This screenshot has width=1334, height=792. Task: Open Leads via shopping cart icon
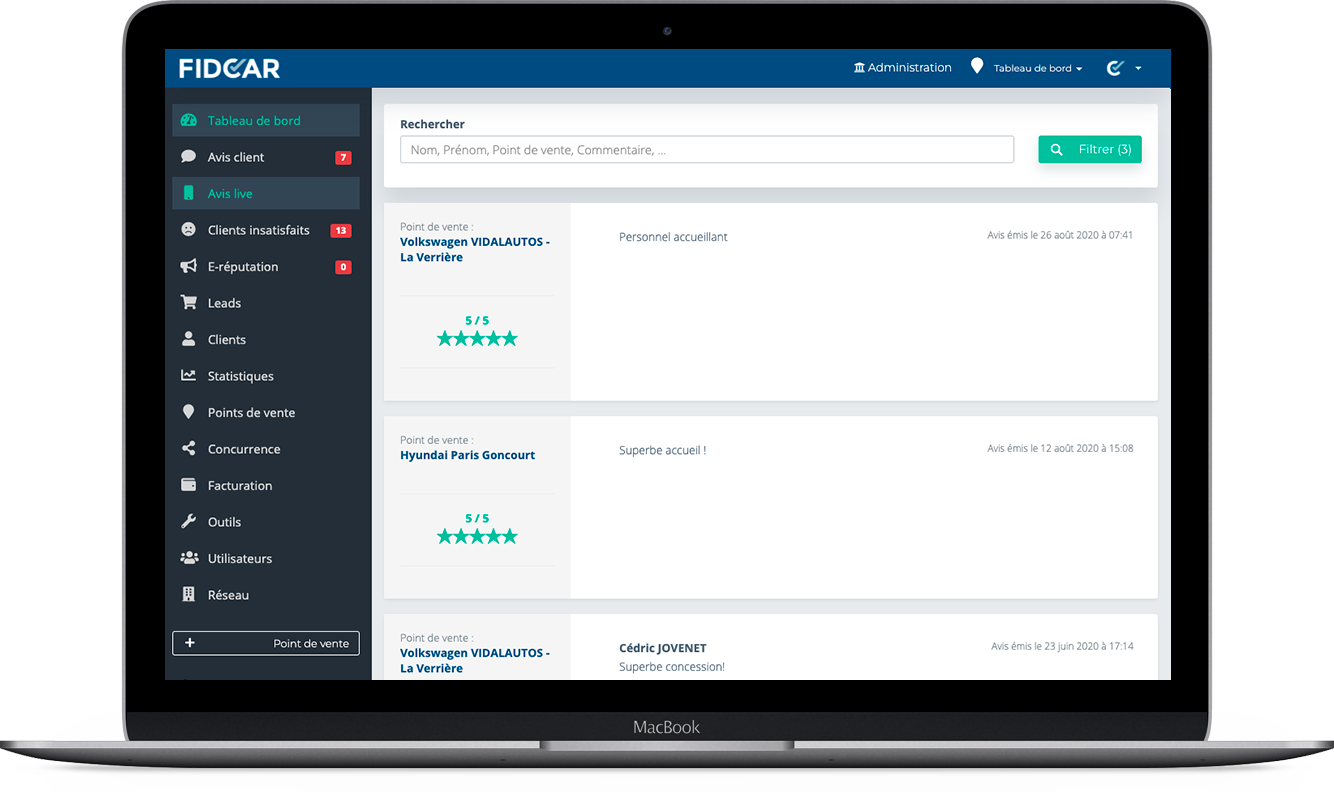click(x=188, y=303)
